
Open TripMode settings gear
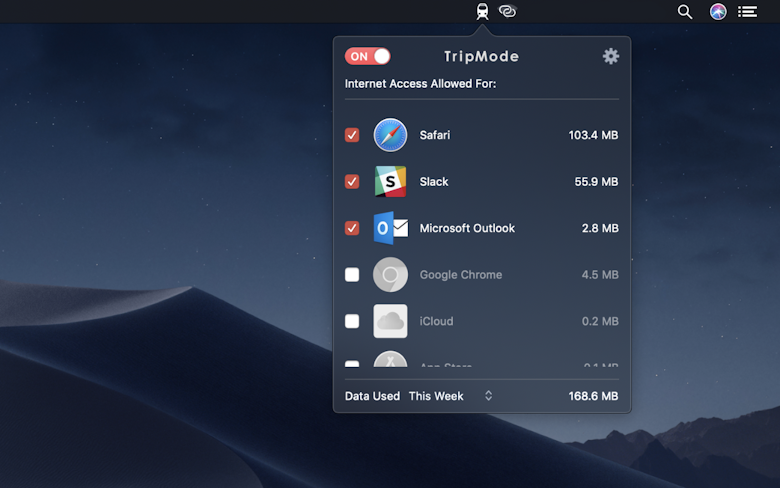[x=611, y=56]
